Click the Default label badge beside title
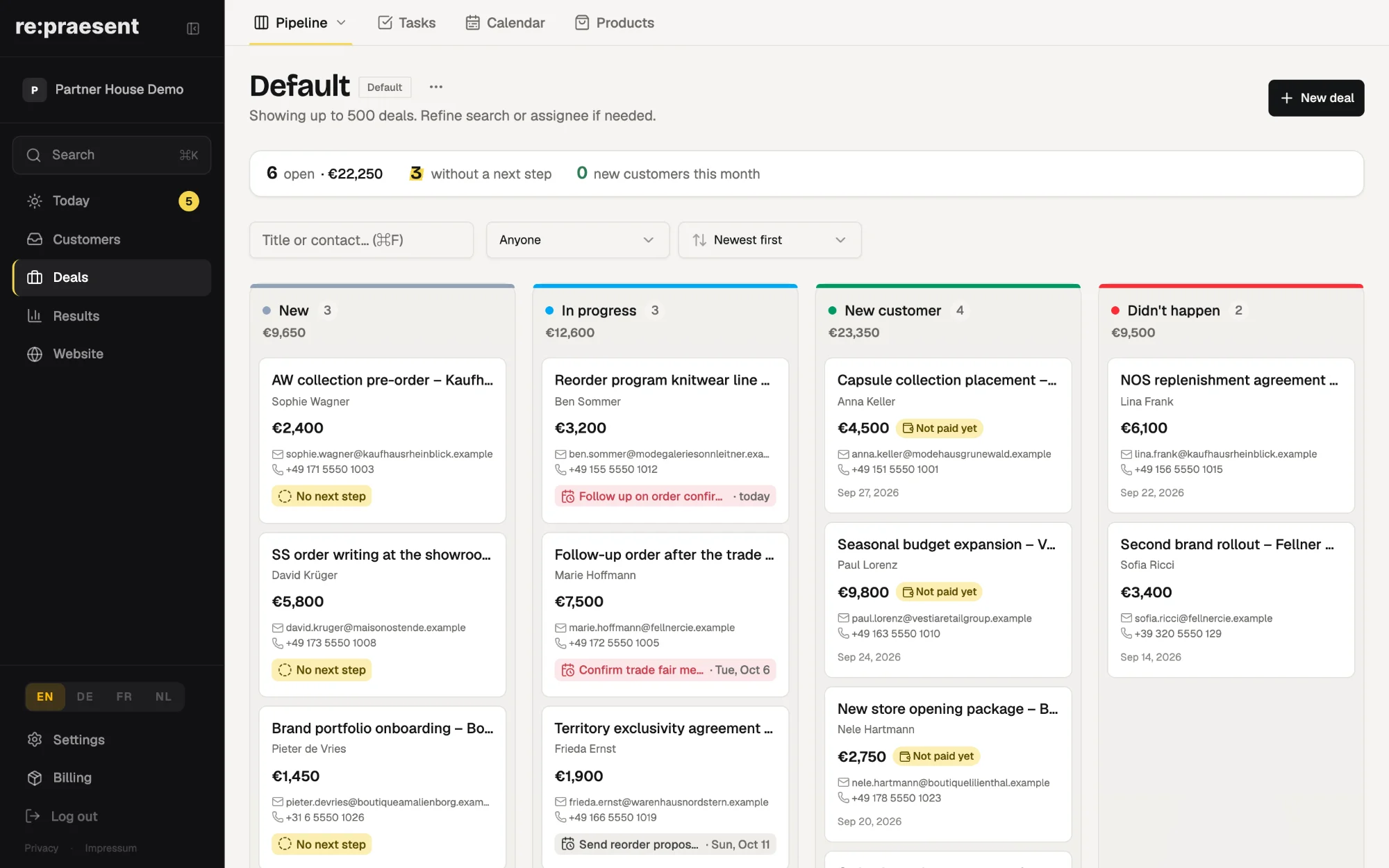Viewport: 1389px width, 868px height. 385,87
